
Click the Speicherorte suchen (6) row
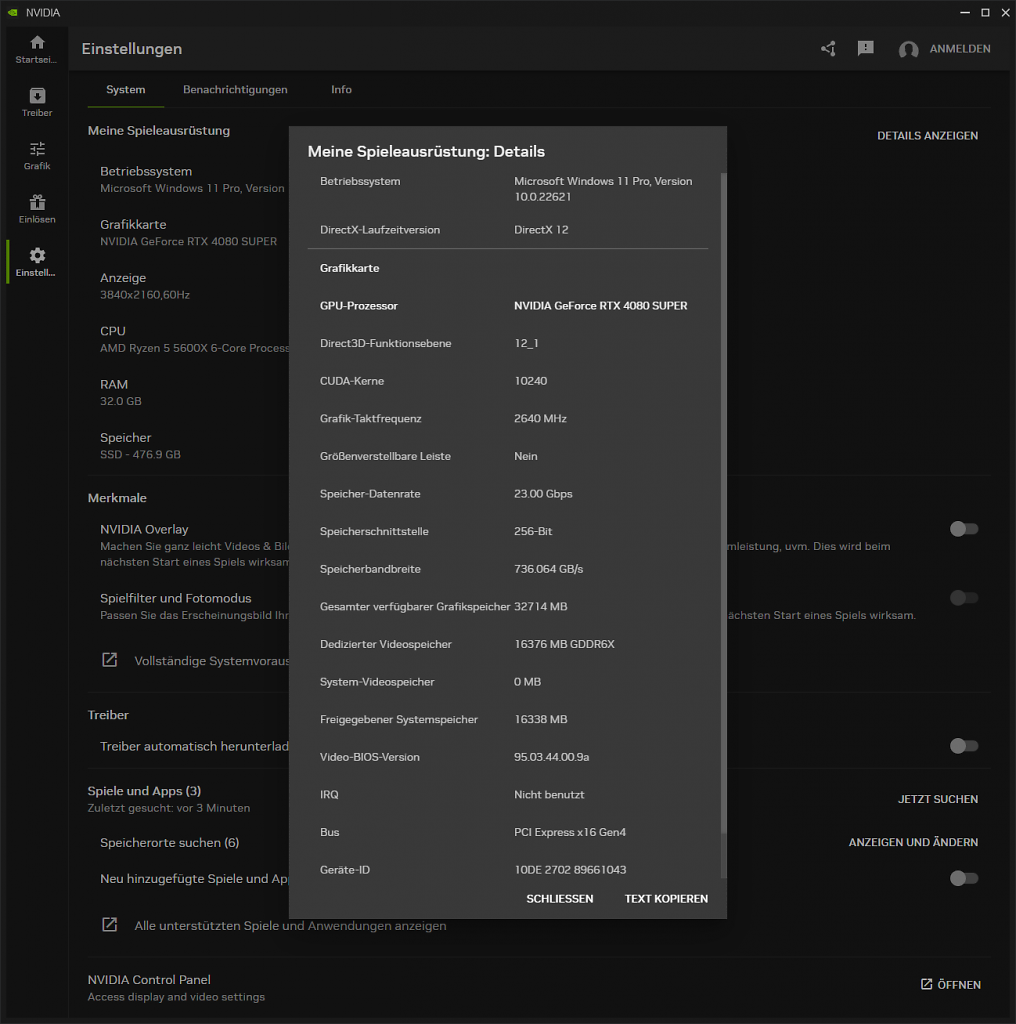[170, 842]
